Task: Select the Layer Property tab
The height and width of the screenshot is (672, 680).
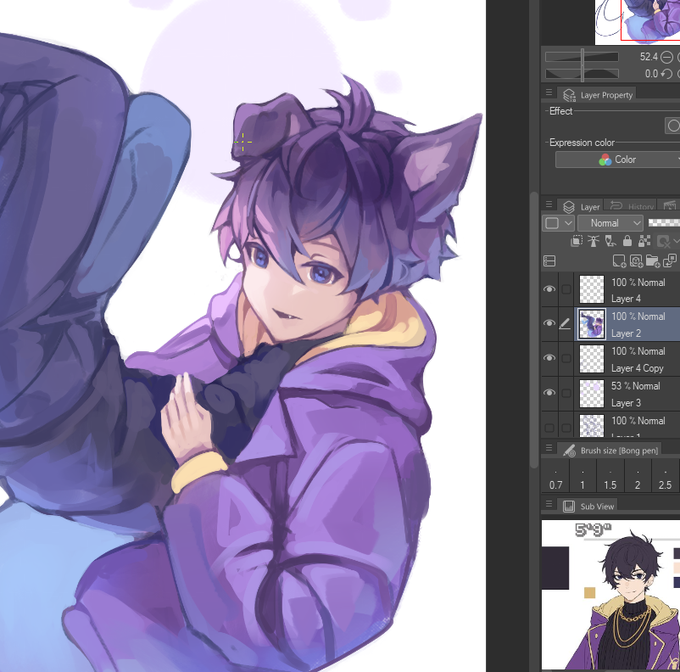Action: coord(597,95)
